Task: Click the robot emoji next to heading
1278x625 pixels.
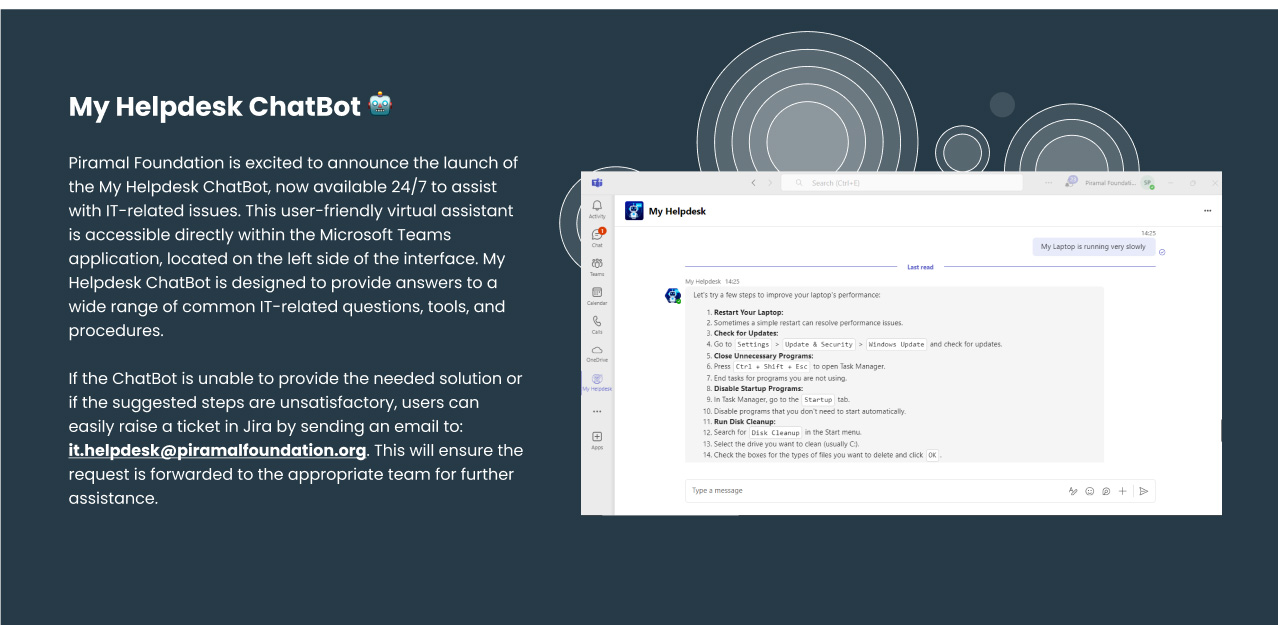Action: (x=380, y=103)
